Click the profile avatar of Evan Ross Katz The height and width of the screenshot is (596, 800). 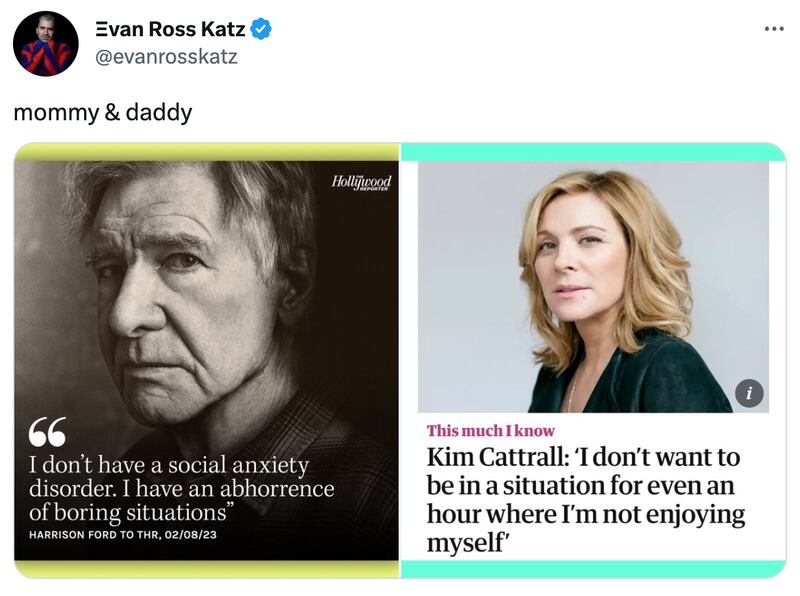(x=46, y=44)
